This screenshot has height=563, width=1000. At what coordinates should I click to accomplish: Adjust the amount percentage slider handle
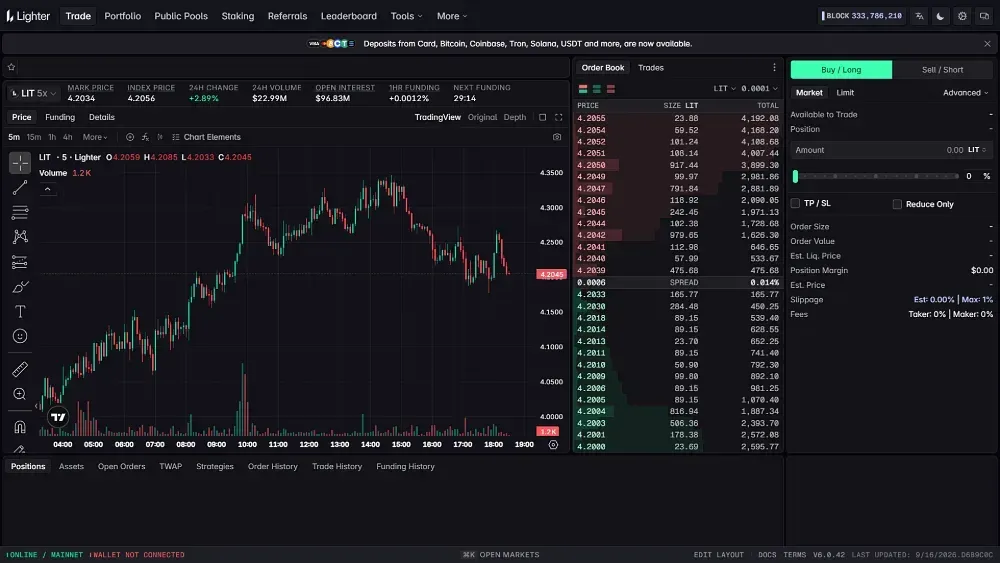[x=795, y=176]
